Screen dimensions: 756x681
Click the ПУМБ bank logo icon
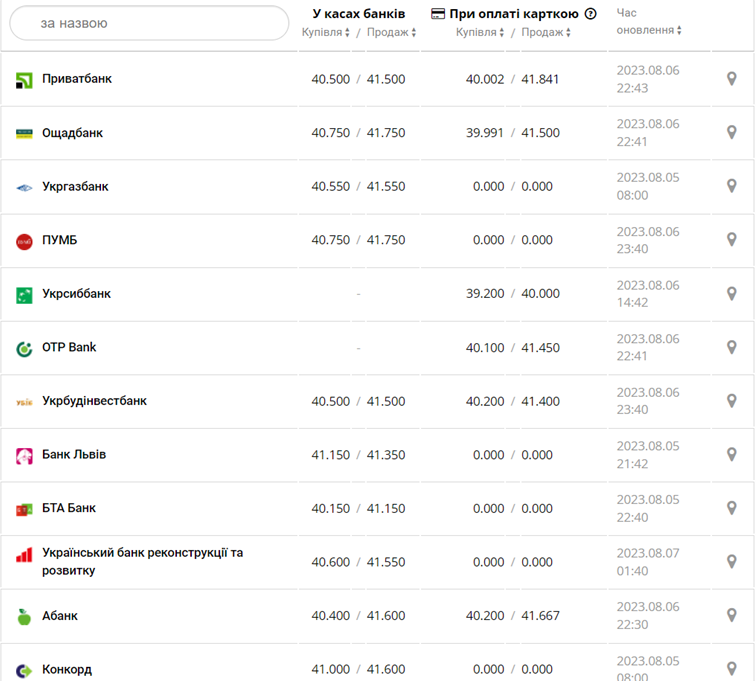click(24, 241)
